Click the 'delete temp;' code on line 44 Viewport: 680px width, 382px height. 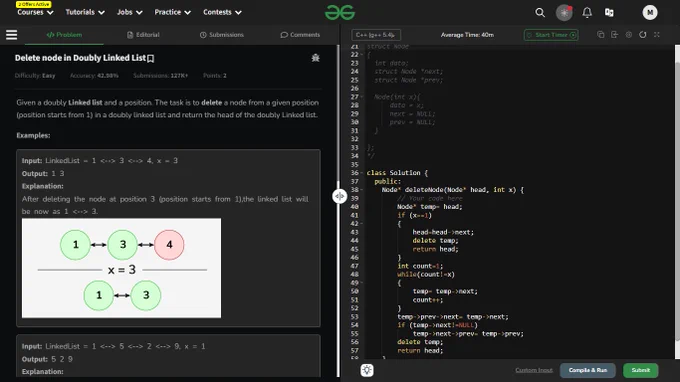coord(435,241)
